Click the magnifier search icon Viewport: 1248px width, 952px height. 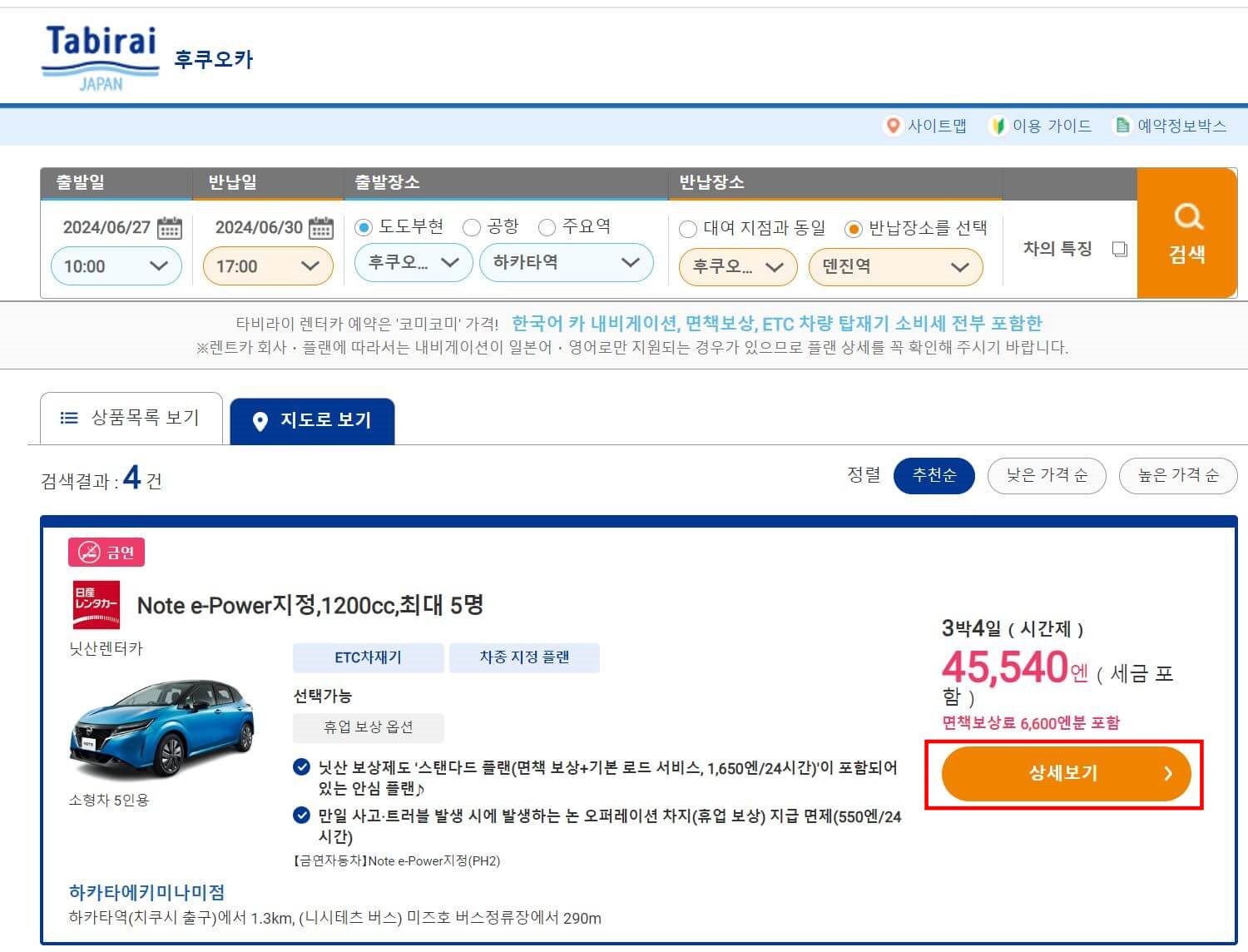click(x=1188, y=217)
